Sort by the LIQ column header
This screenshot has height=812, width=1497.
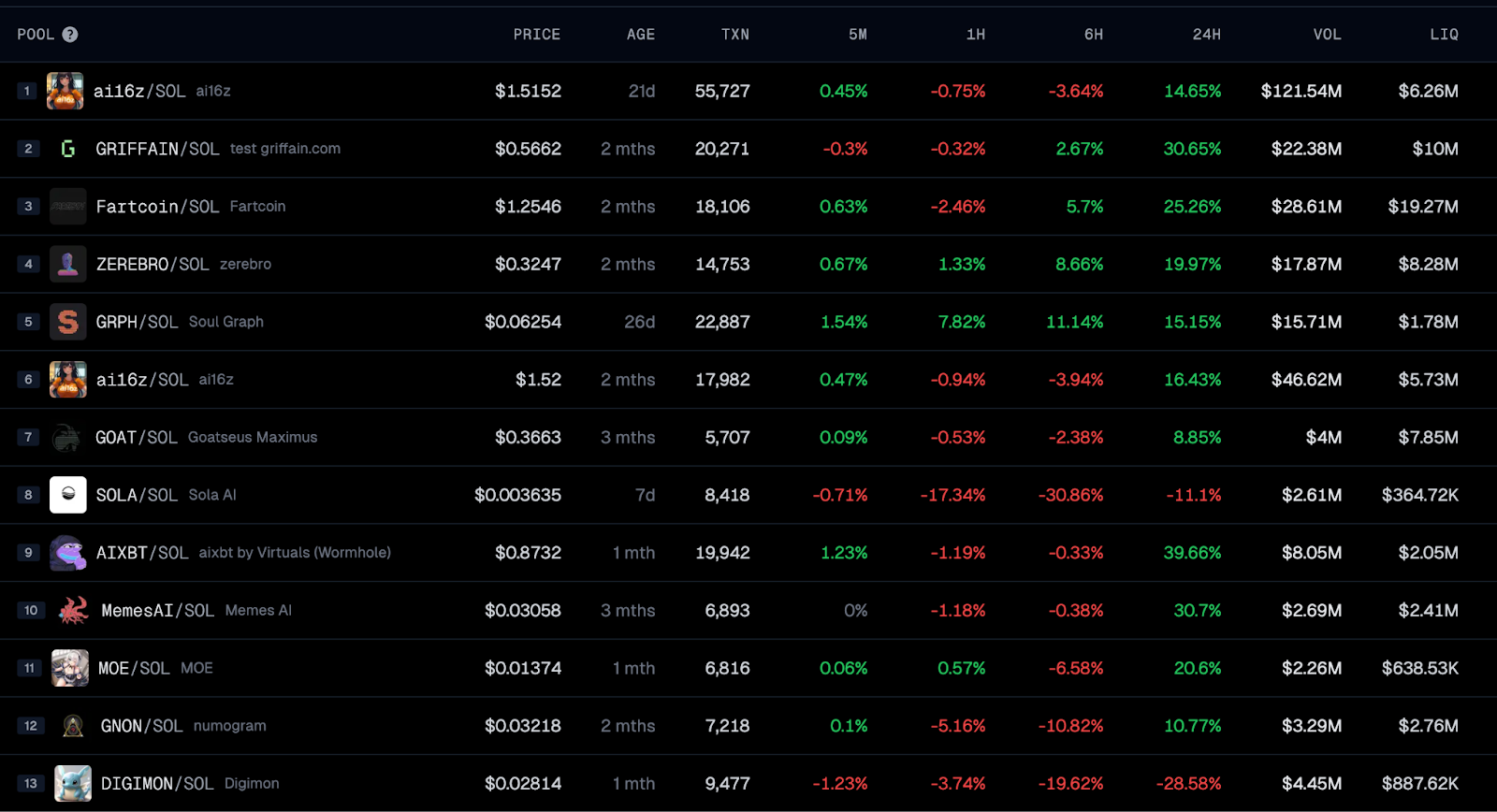pyautogui.click(x=1445, y=35)
